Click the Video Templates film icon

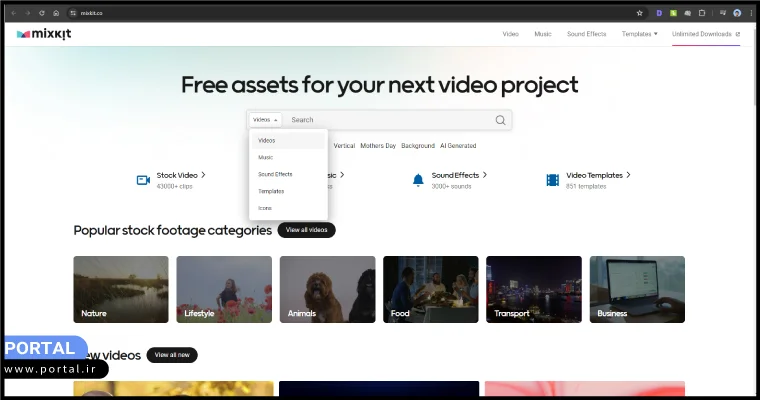[552, 180]
